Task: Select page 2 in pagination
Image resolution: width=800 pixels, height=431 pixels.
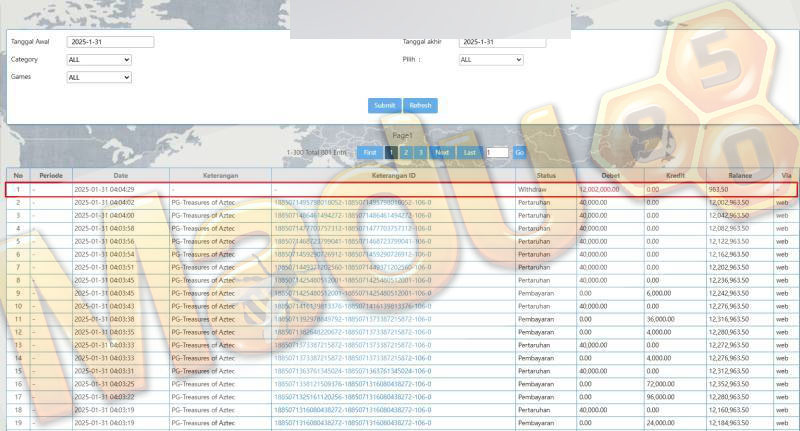Action: (406, 153)
